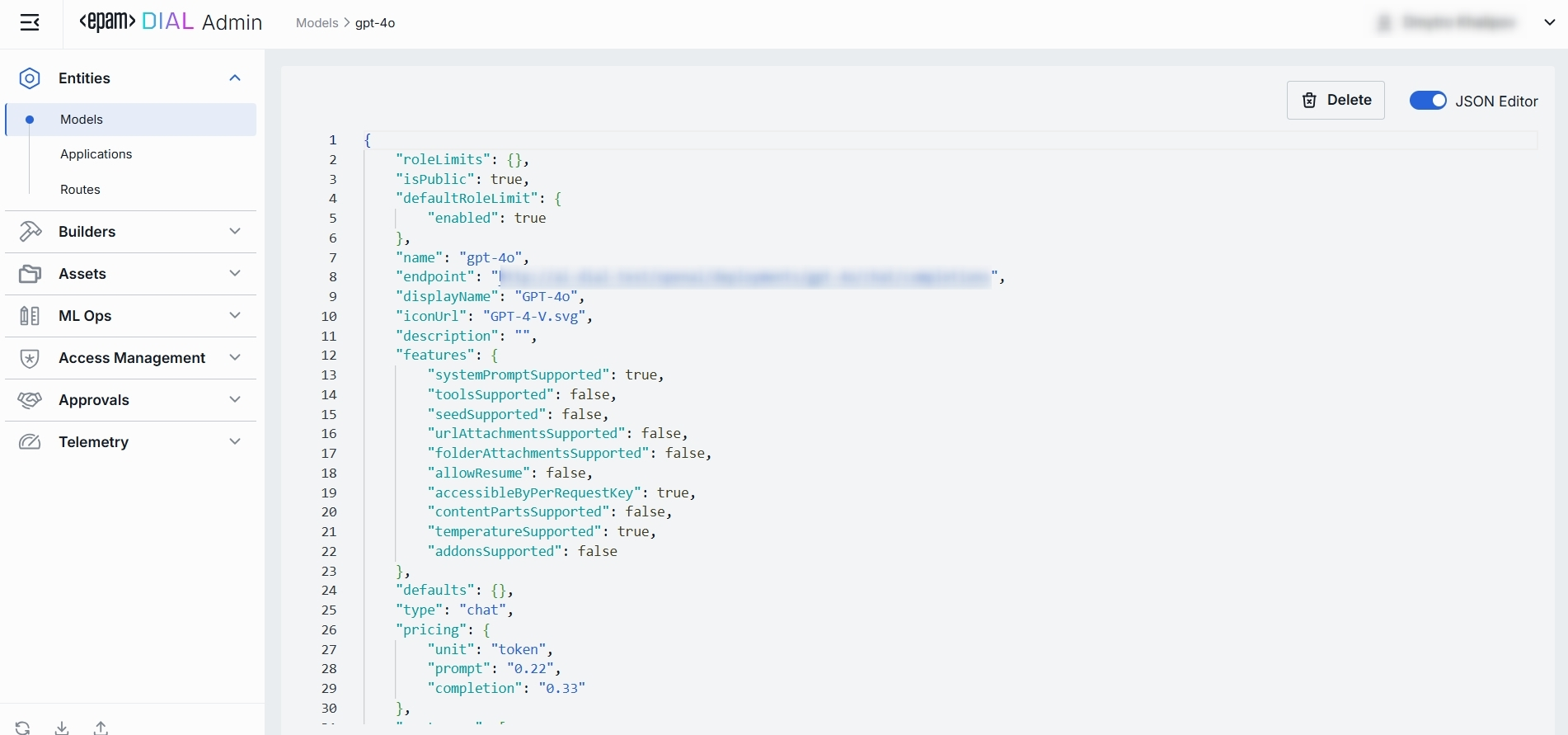Open Applications in the sidebar
Viewport: 1568px width, 735px height.
pos(96,154)
